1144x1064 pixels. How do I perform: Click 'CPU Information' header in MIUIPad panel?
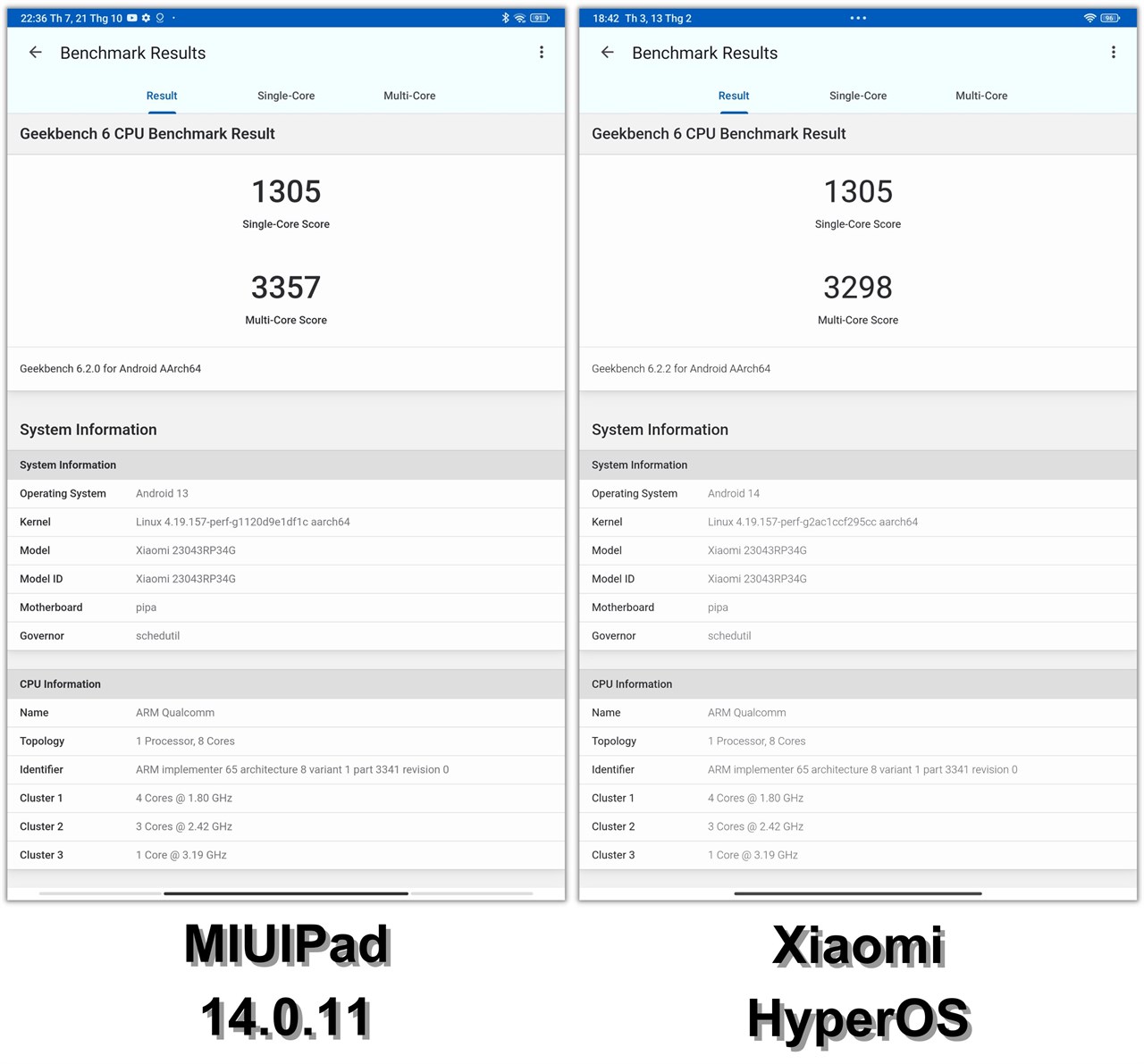pos(60,684)
